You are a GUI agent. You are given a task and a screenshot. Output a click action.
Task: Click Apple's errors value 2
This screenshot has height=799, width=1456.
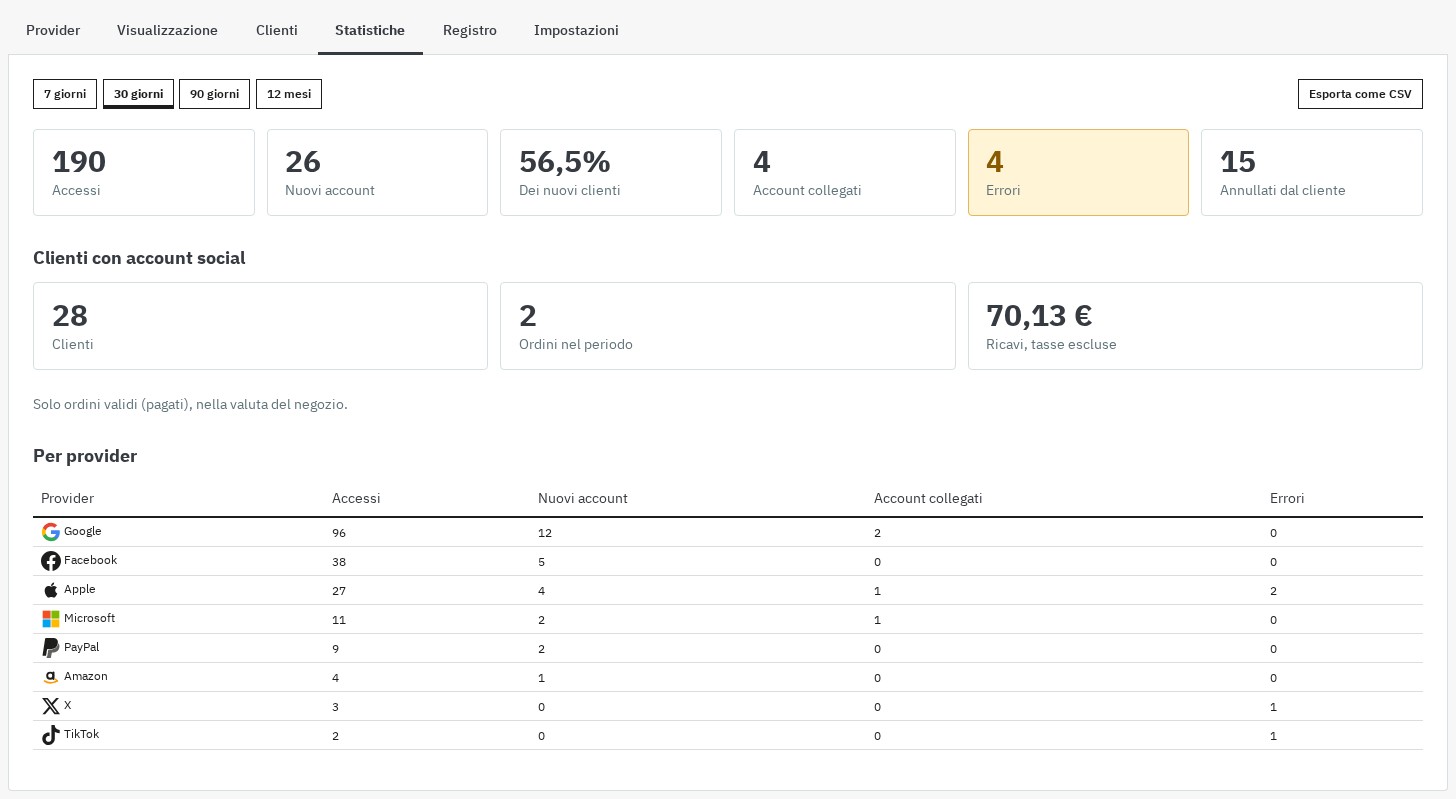1273,591
